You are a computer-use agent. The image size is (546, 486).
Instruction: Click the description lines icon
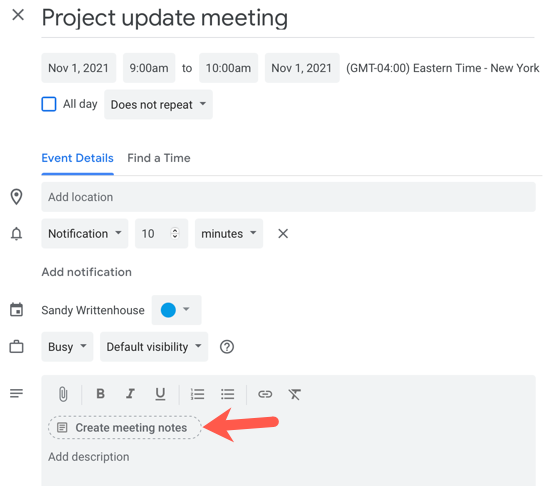tap(16, 393)
